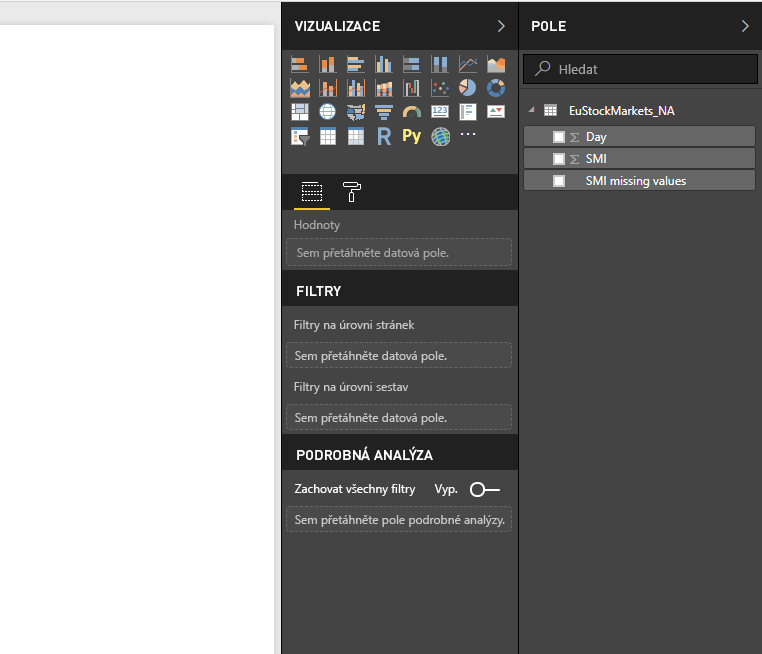Click the Hledat search field
This screenshot has height=654, width=762.
coord(640,69)
